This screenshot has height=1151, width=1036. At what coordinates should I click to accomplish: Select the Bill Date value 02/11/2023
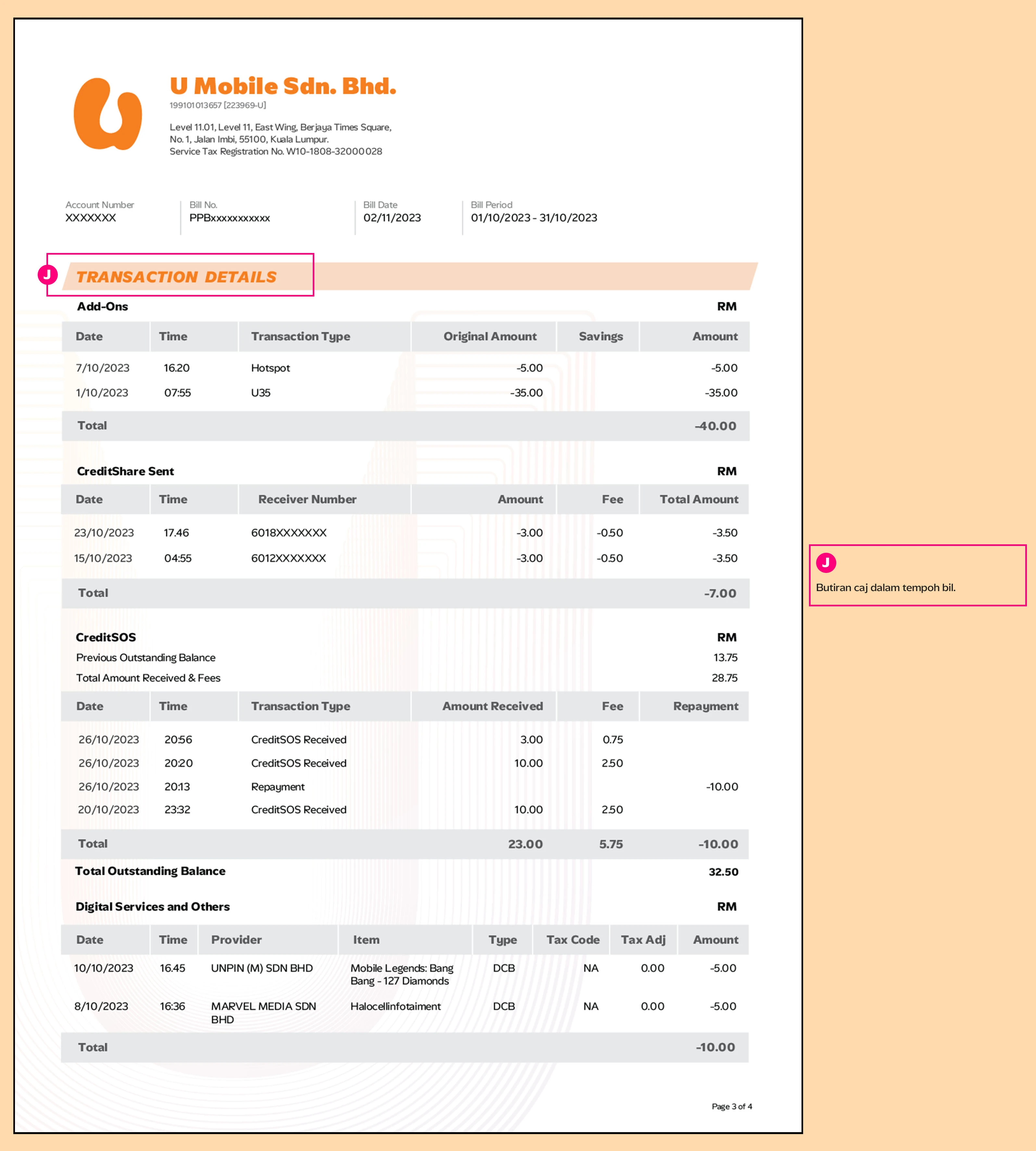[392, 218]
